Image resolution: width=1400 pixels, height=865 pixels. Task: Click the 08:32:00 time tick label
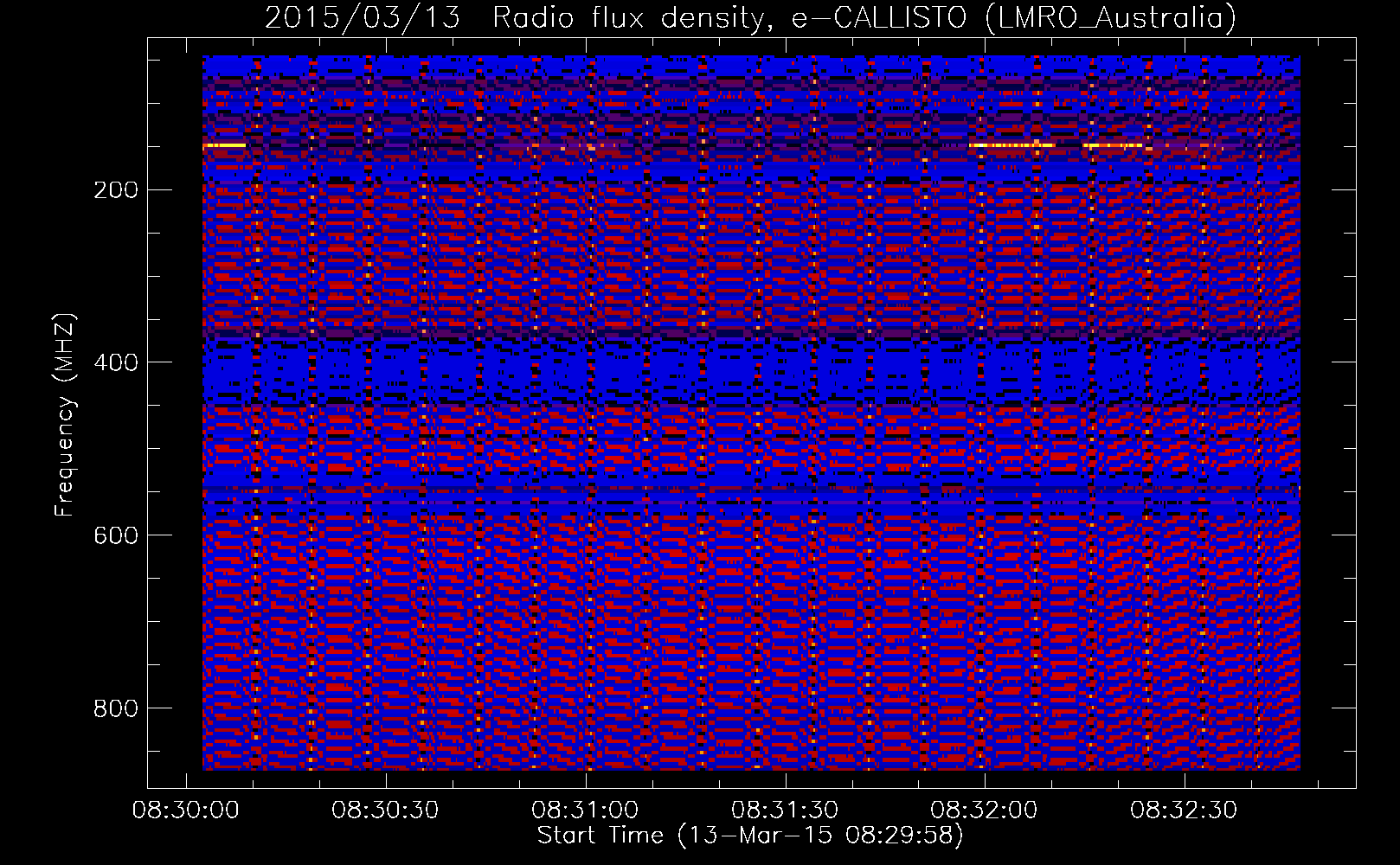(x=984, y=811)
